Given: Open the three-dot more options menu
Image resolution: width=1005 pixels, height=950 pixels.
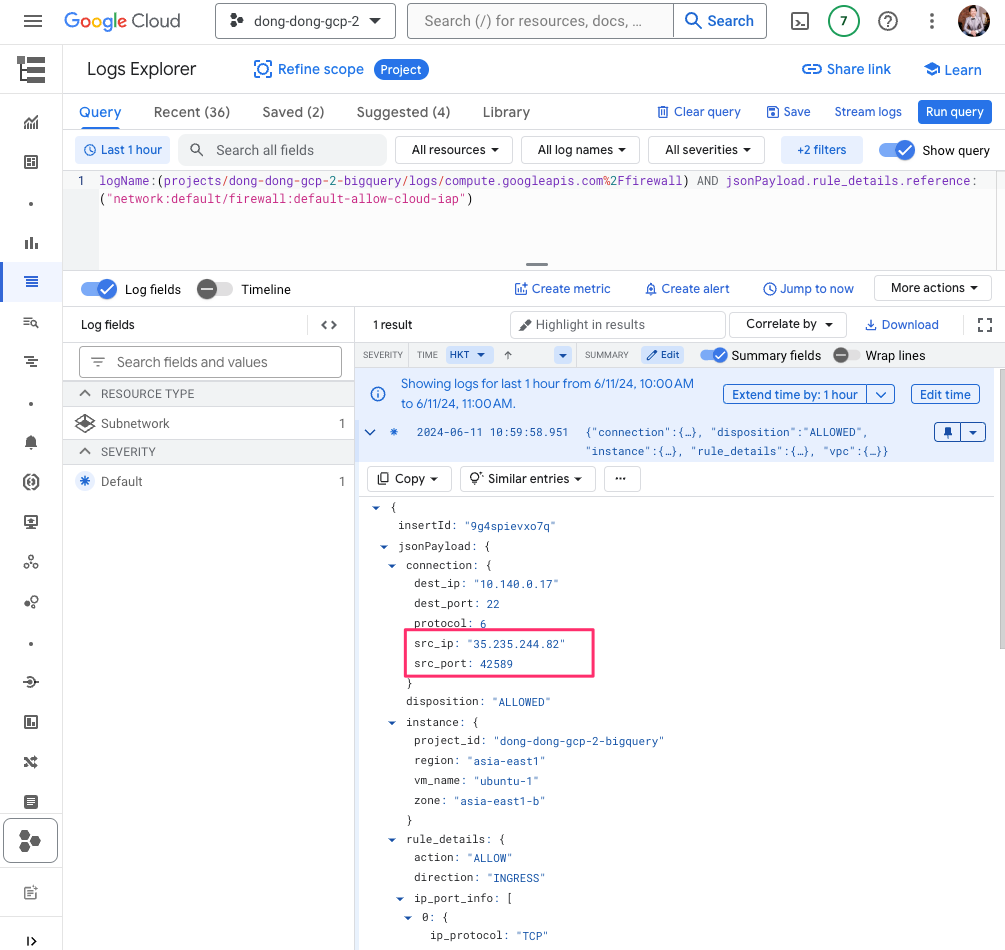Looking at the screenshot, I should 931,21.
